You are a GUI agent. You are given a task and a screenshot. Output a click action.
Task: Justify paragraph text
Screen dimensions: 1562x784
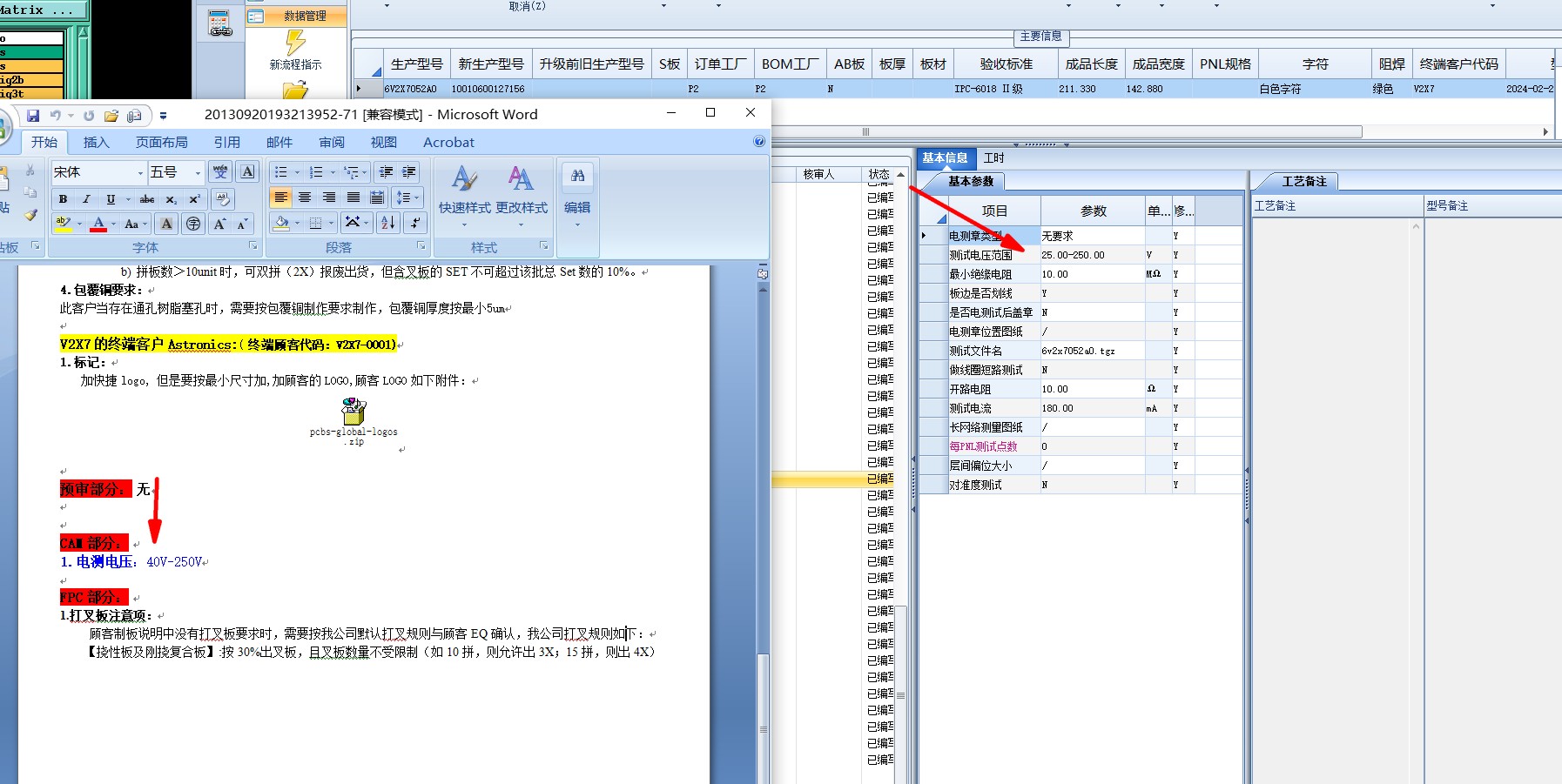(x=353, y=198)
